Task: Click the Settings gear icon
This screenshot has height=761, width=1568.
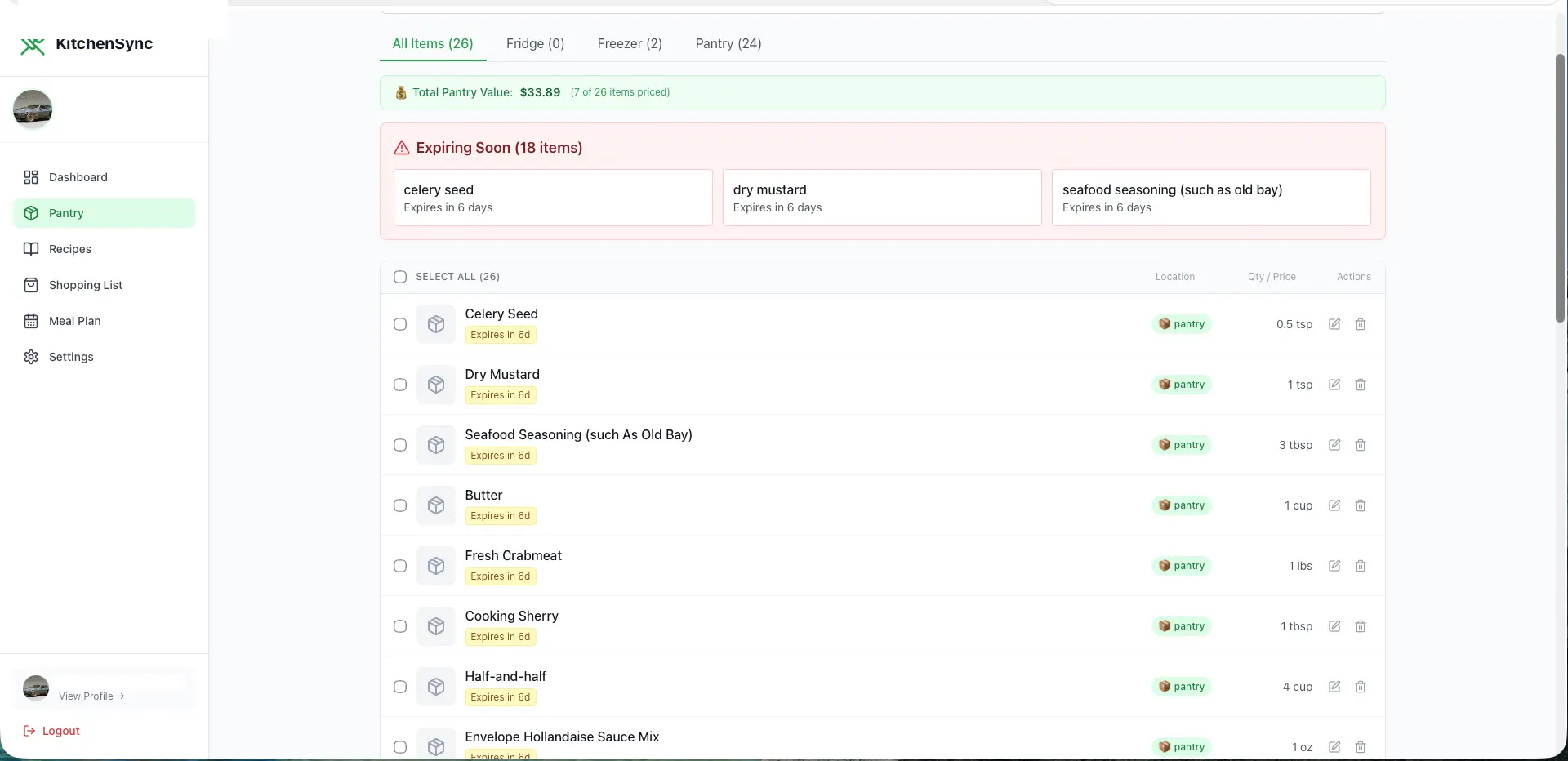Action: coord(31,357)
